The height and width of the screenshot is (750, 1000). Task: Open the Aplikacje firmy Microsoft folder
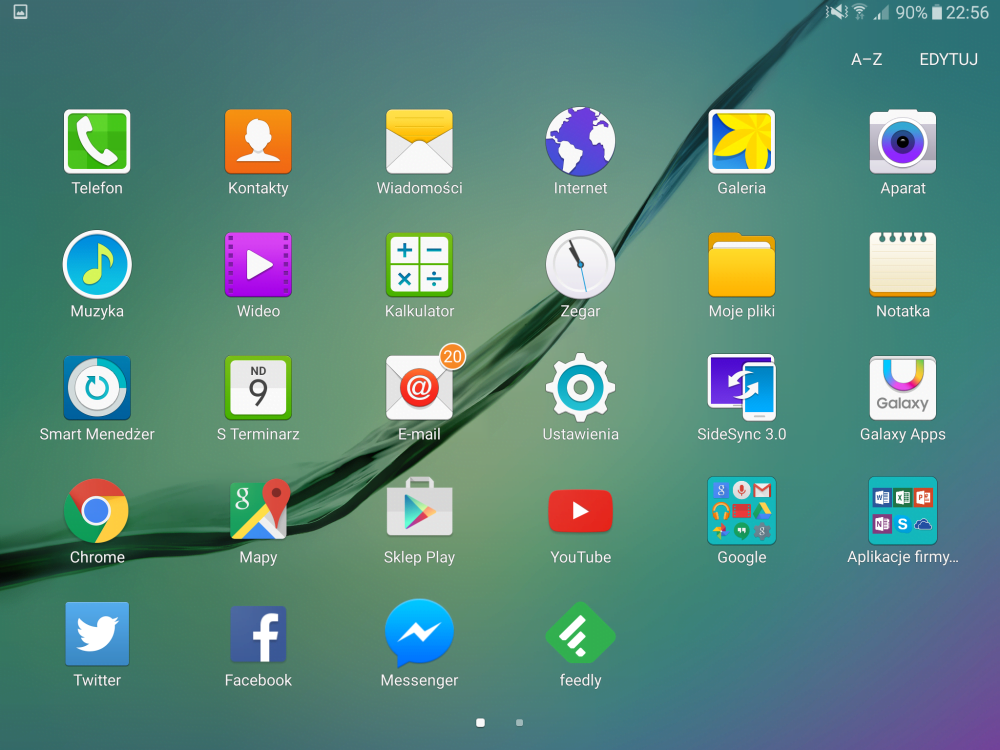point(902,511)
